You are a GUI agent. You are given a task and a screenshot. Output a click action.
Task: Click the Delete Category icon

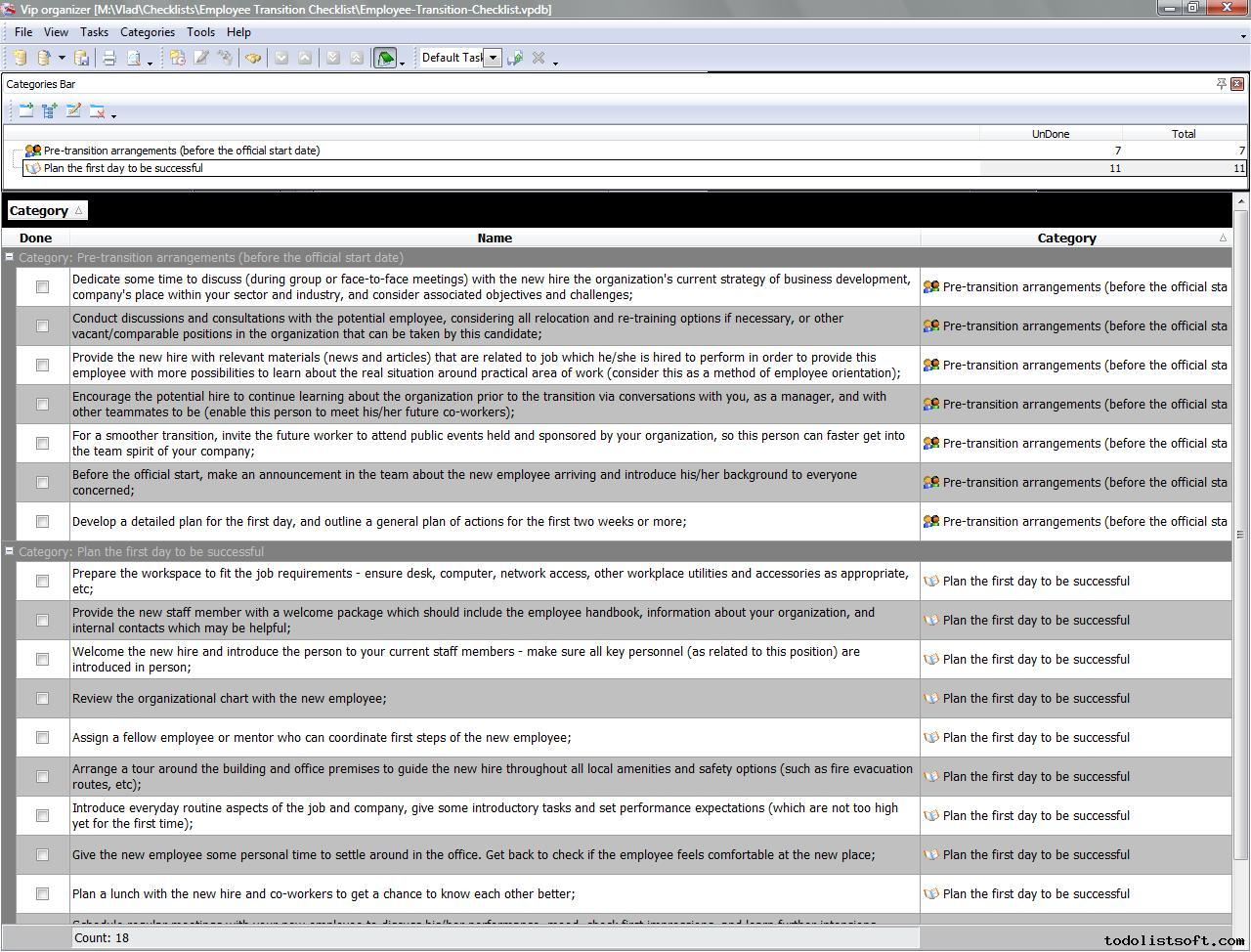[x=97, y=111]
